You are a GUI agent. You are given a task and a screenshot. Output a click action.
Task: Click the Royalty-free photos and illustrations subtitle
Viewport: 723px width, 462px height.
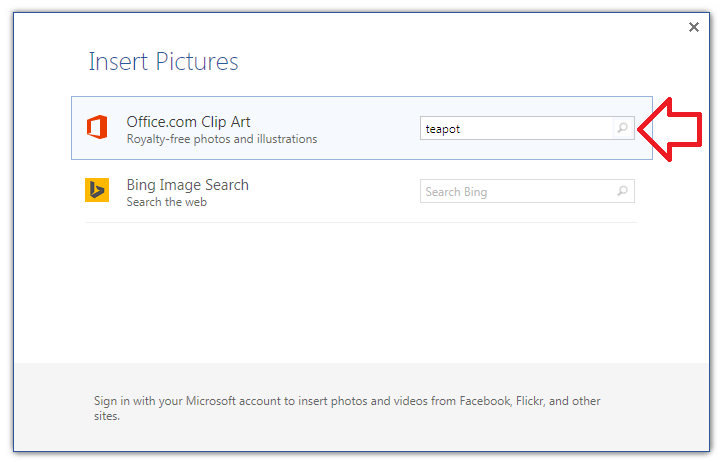[x=221, y=139]
